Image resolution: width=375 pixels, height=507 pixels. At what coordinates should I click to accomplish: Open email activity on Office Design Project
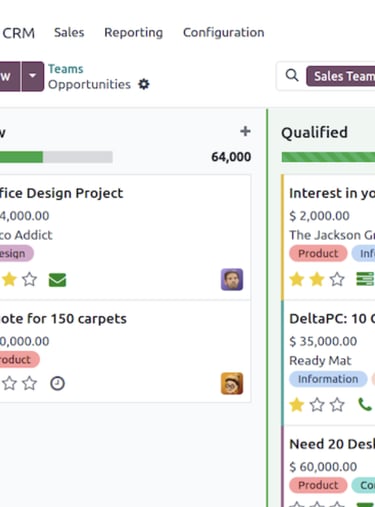57,280
